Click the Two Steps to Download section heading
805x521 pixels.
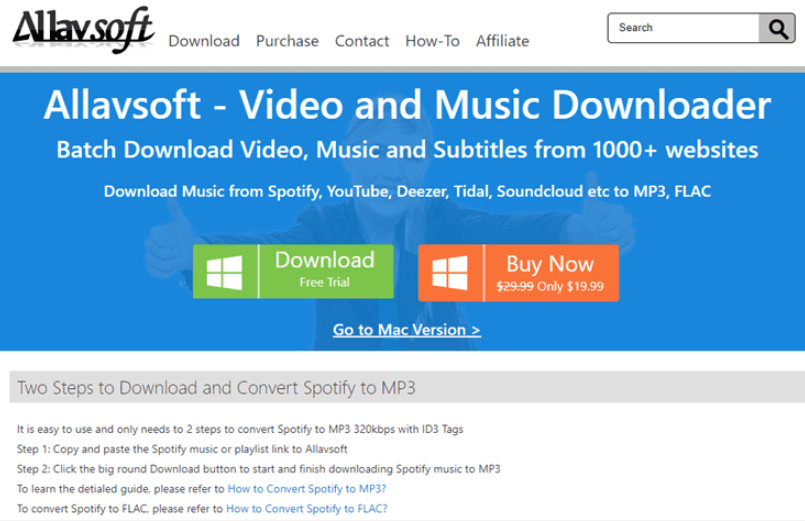pos(216,387)
